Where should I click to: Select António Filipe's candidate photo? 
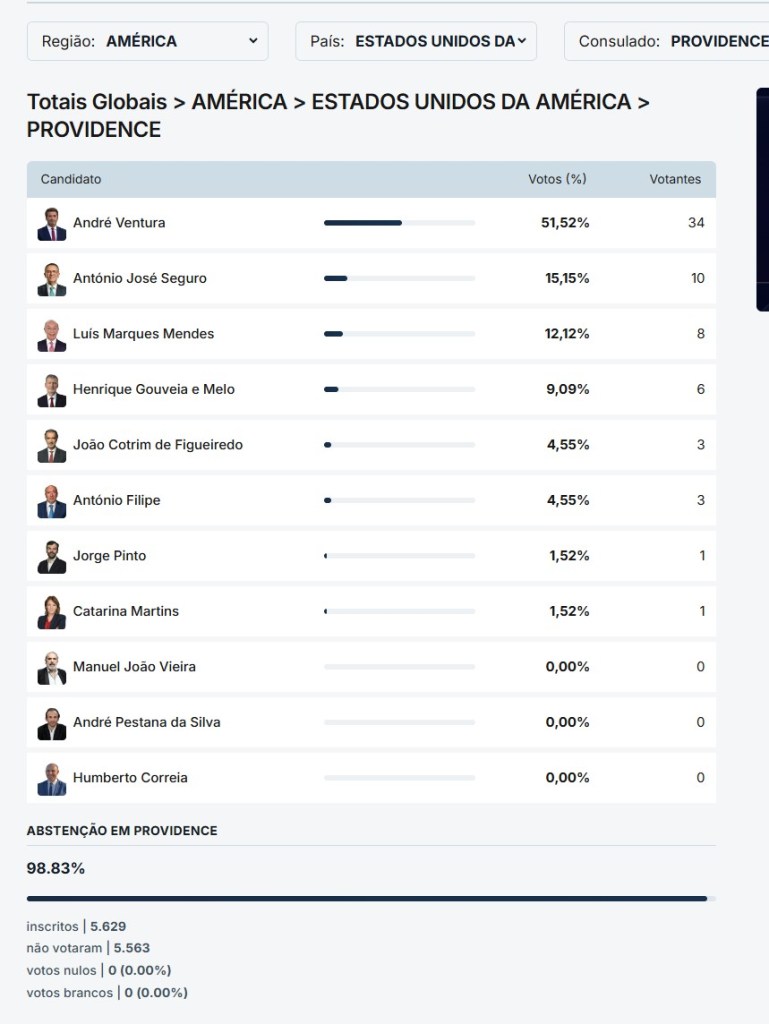tap(52, 501)
